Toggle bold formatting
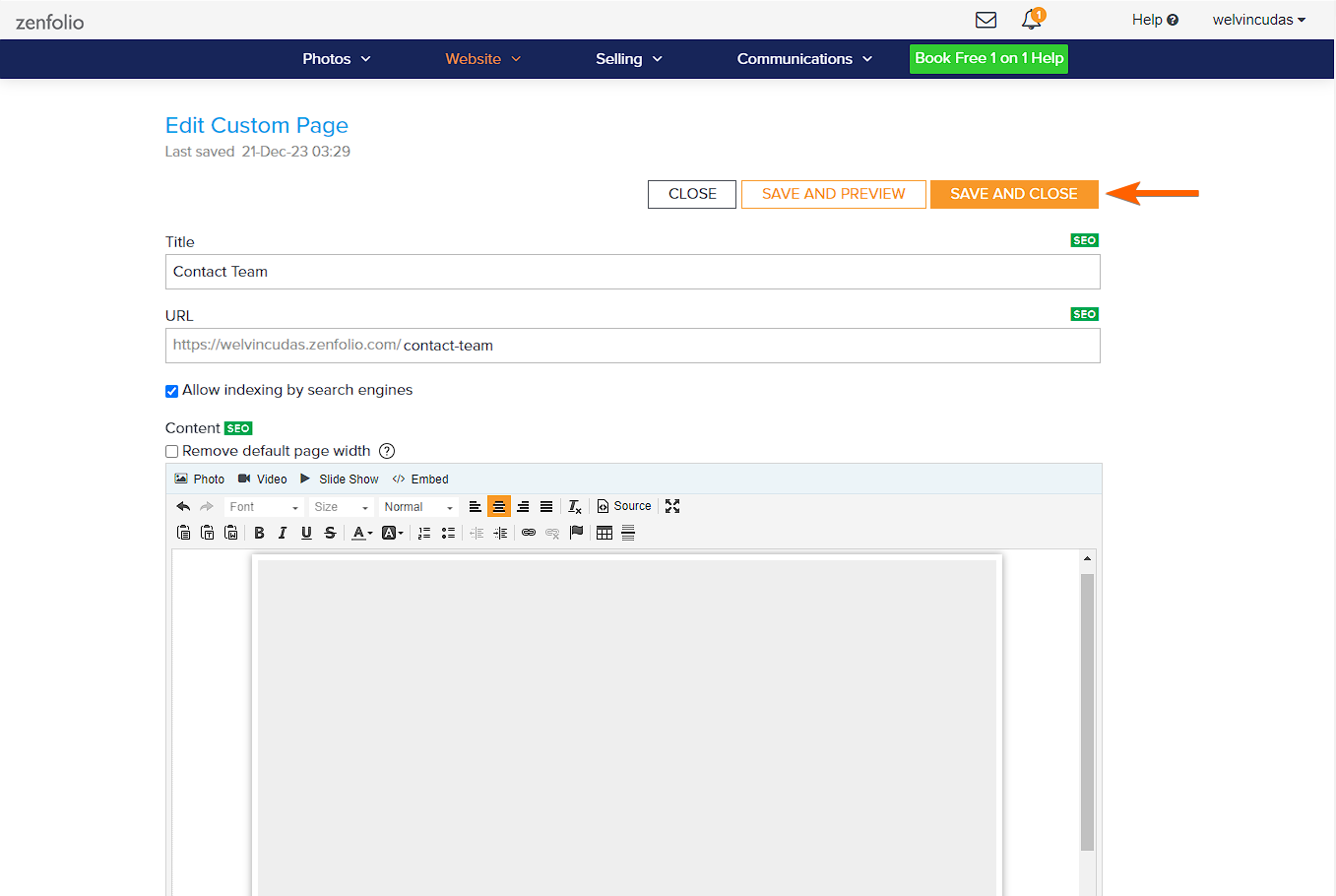The image size is (1336, 896). click(x=259, y=533)
